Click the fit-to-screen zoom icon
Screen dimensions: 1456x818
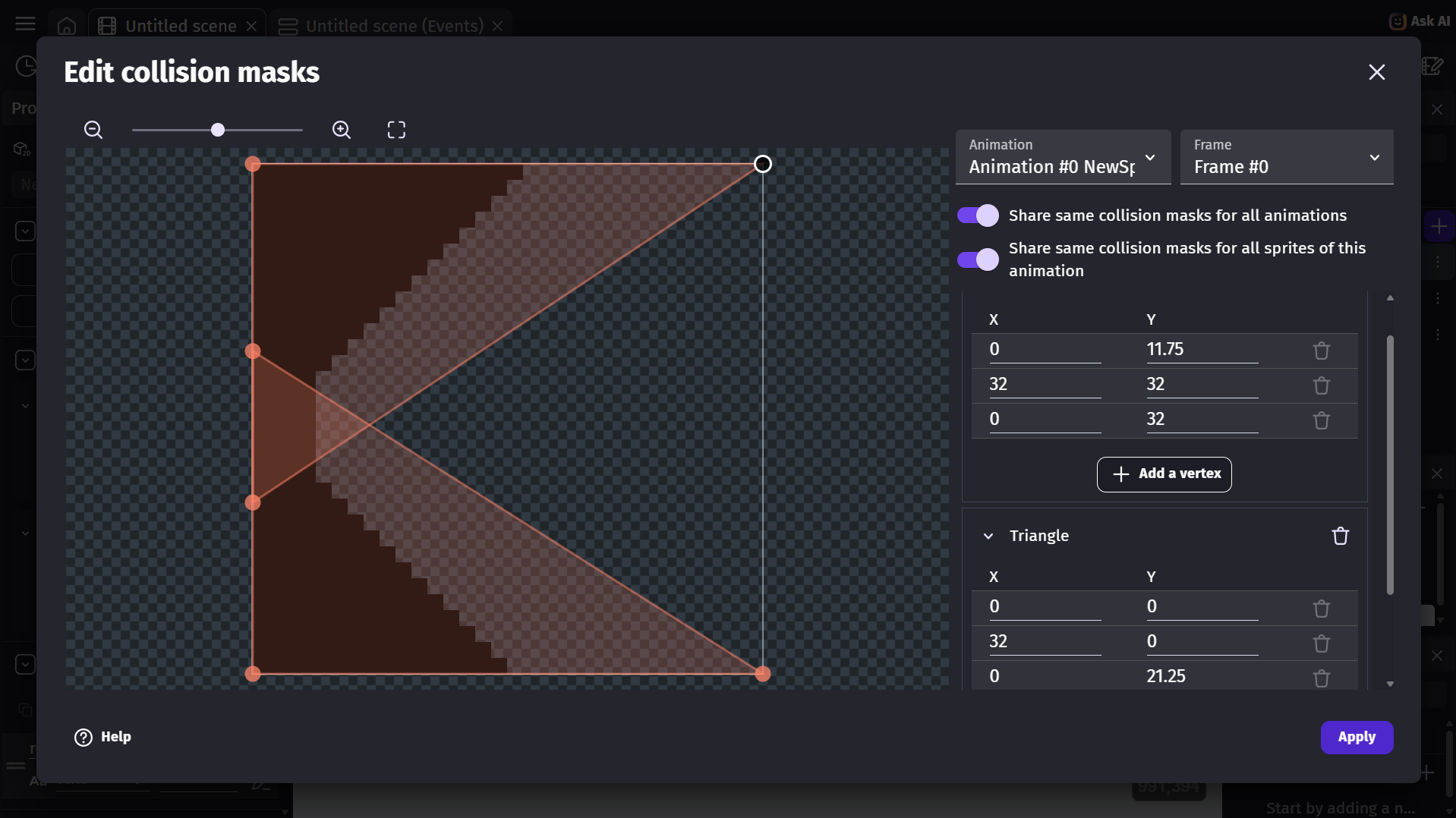pyautogui.click(x=396, y=130)
